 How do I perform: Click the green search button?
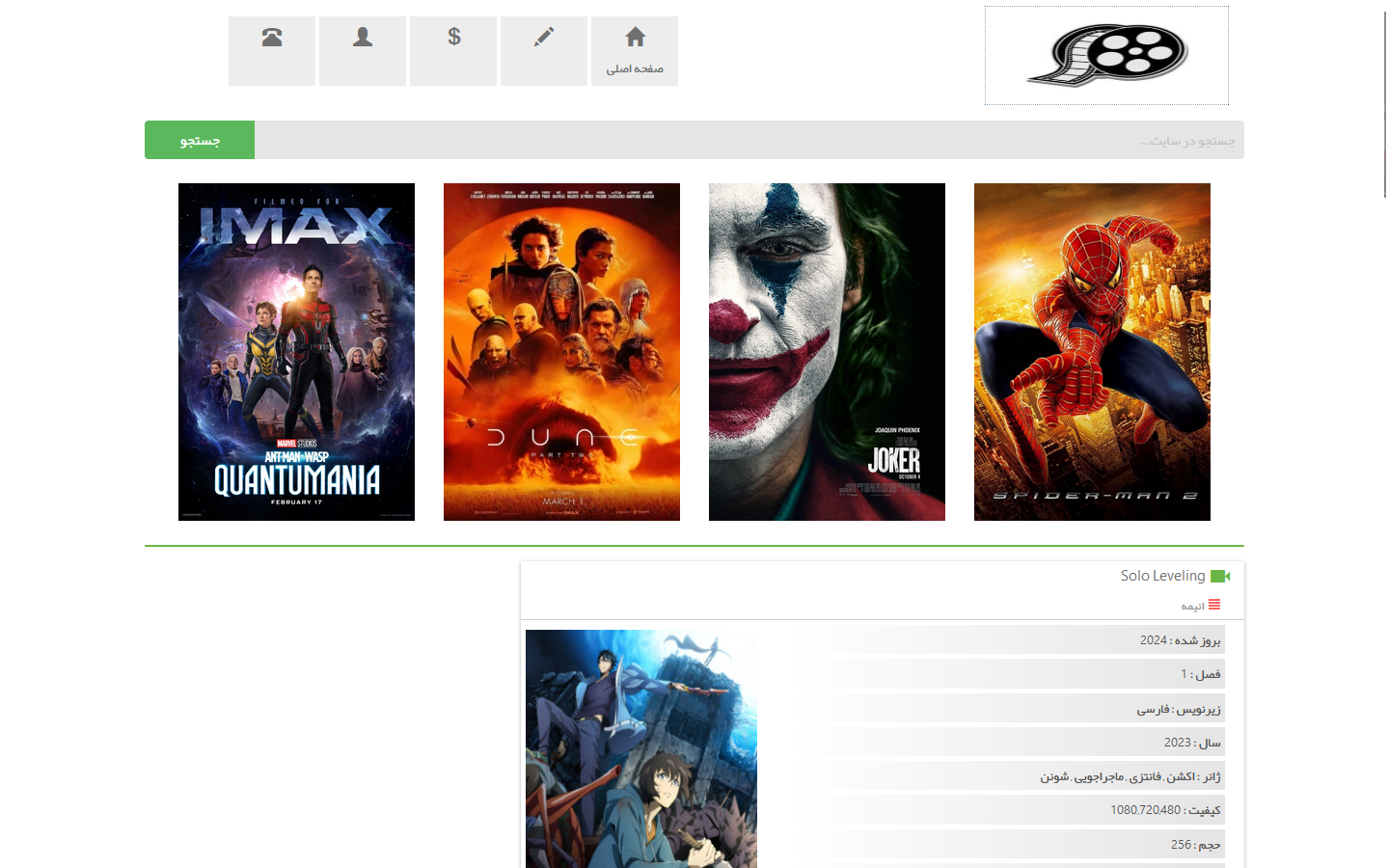point(200,140)
